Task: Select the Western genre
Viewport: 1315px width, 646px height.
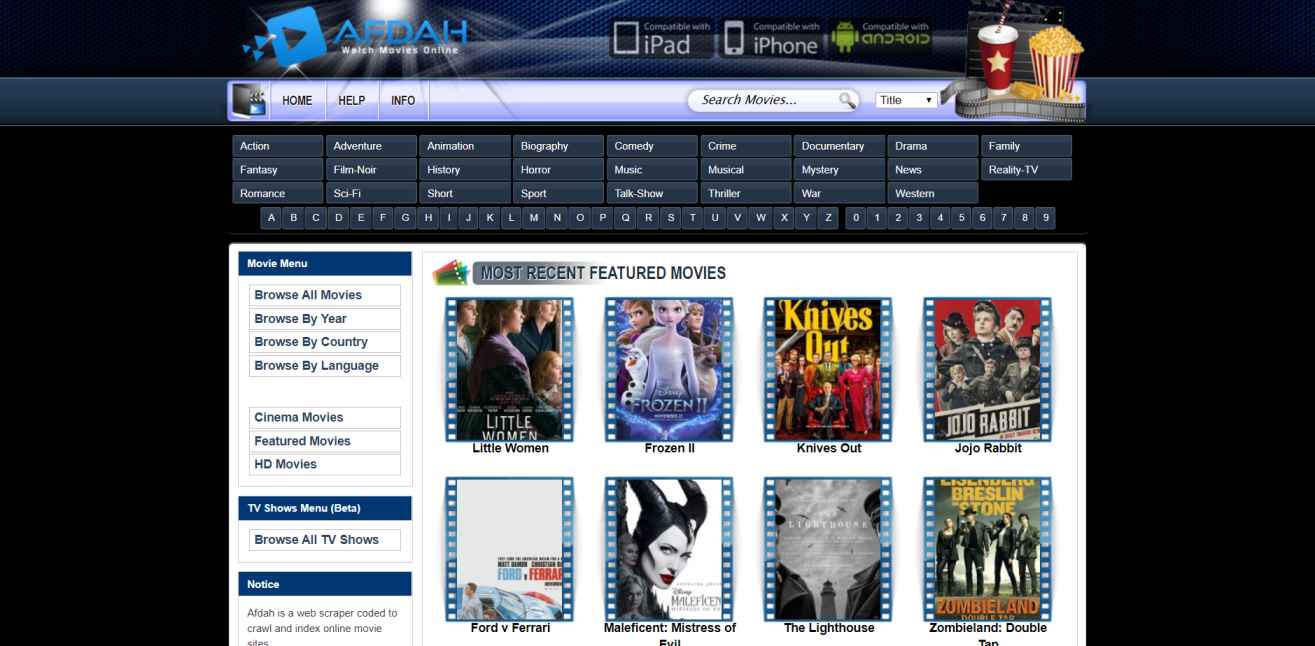Action: pos(933,194)
